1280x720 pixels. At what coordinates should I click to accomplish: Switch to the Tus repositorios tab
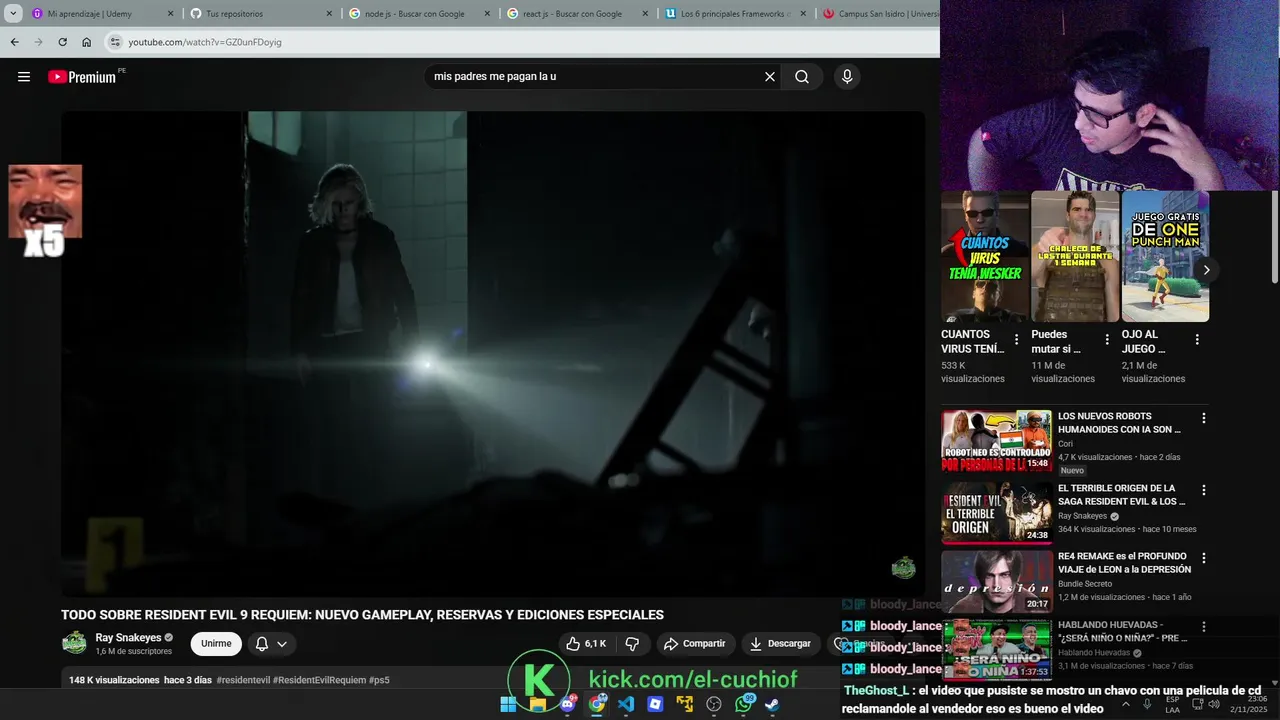261,14
